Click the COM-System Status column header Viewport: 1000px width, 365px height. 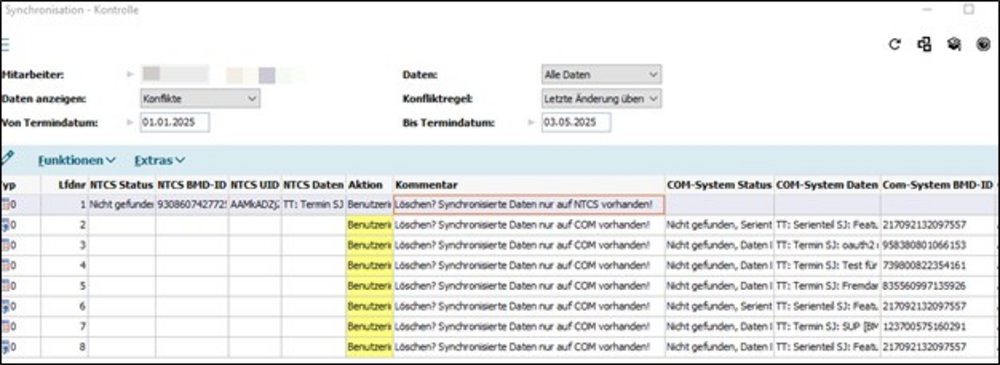tap(719, 185)
